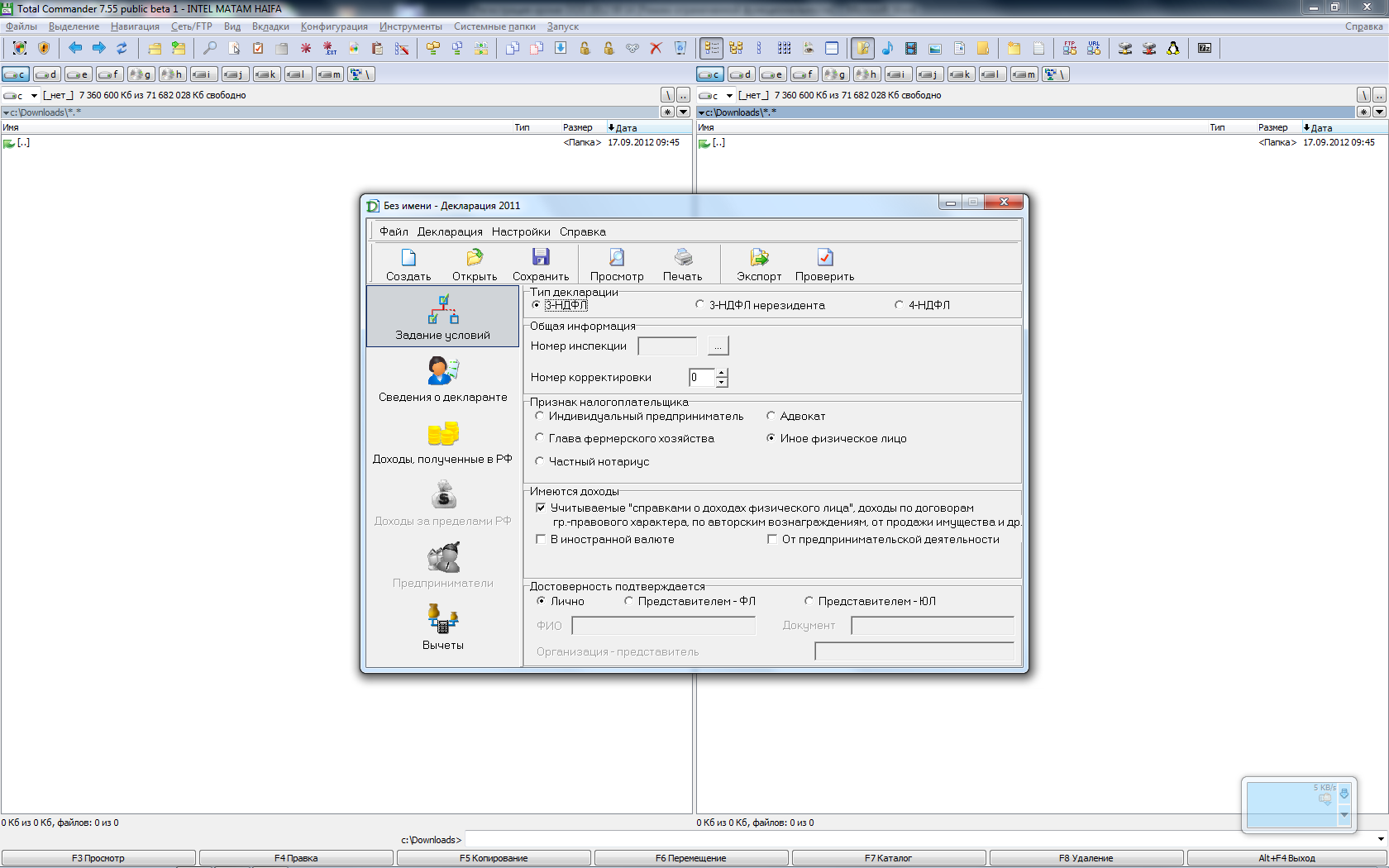1389x868 pixels.
Task: Open left panel directory history arrow
Action: pos(684,112)
